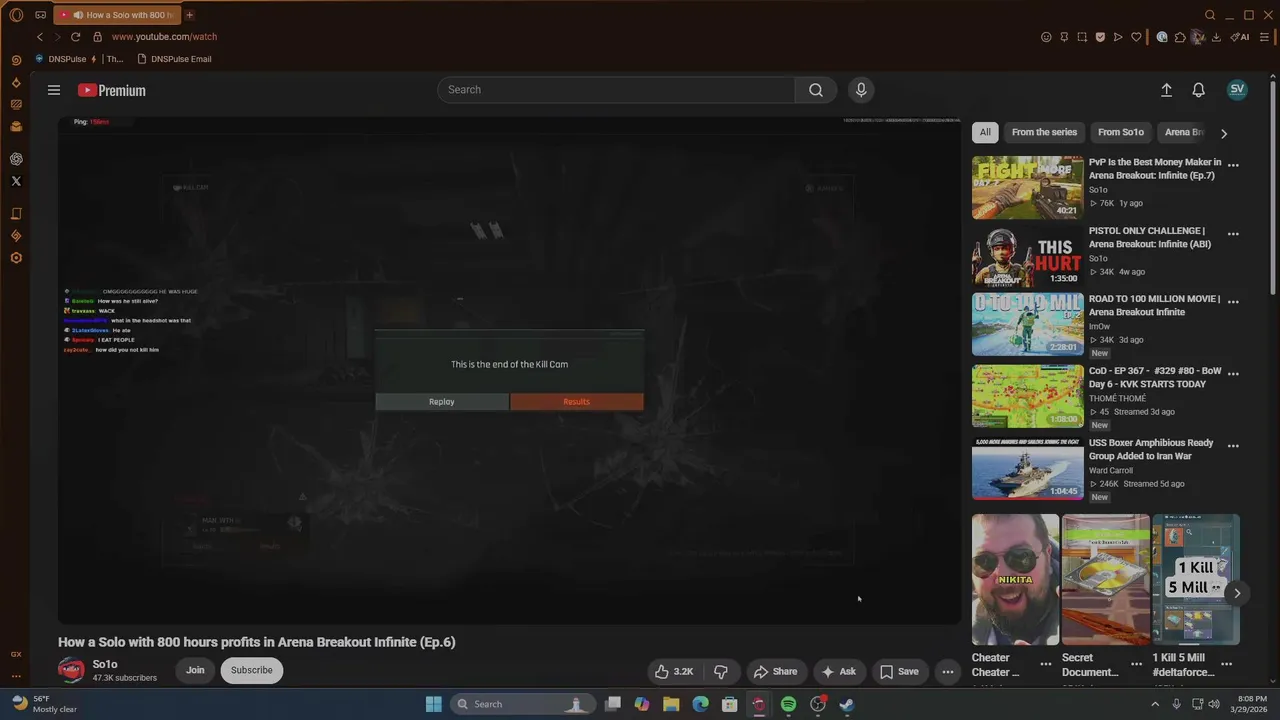Open options for ROAD TO 100 MILLION video

coord(1233,301)
